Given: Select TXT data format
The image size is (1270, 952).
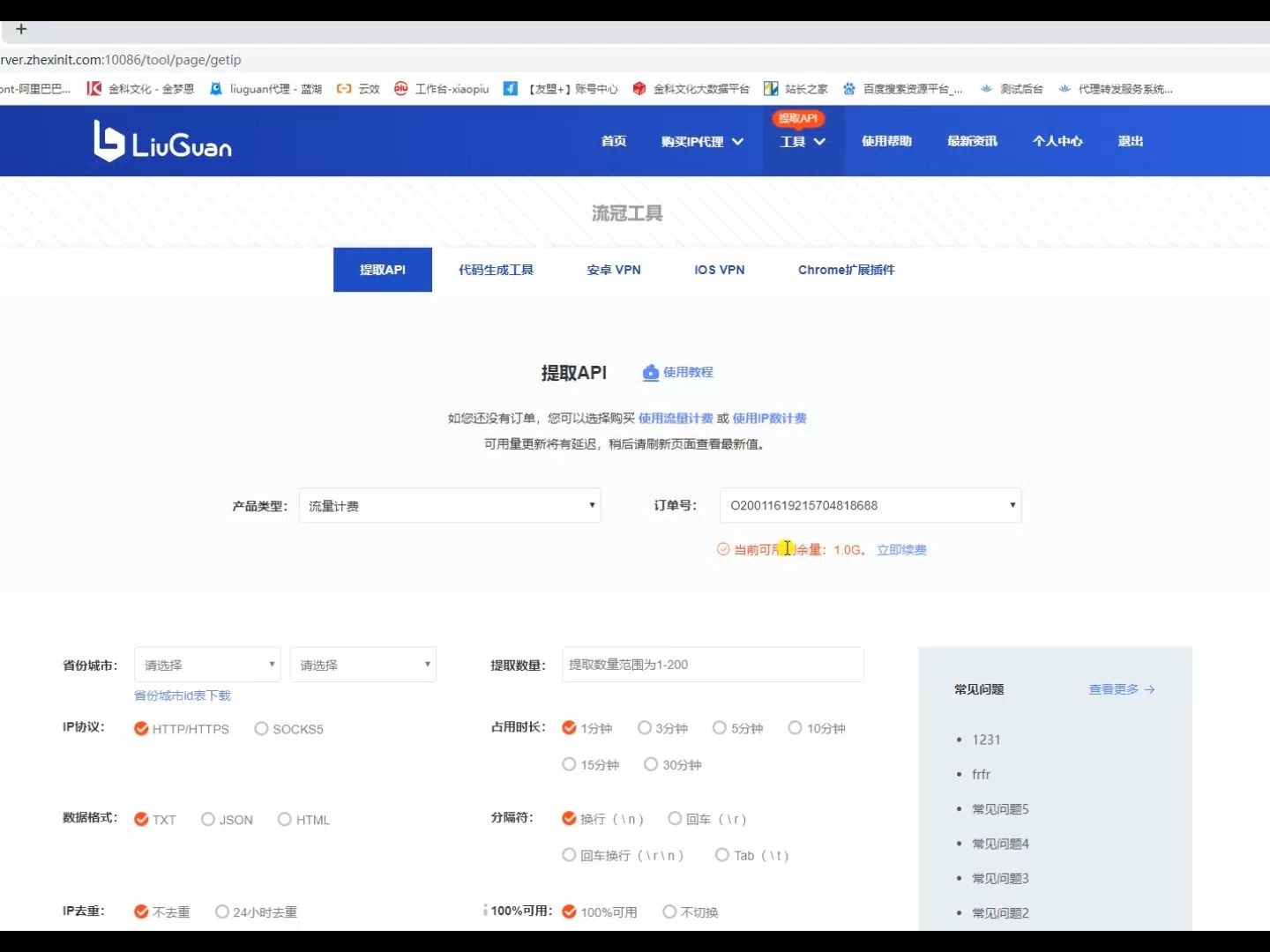Looking at the screenshot, I should (x=154, y=820).
